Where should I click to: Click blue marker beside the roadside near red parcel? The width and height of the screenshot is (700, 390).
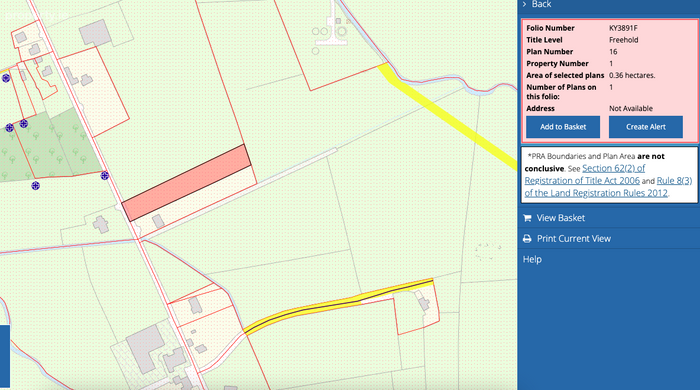coord(104,175)
